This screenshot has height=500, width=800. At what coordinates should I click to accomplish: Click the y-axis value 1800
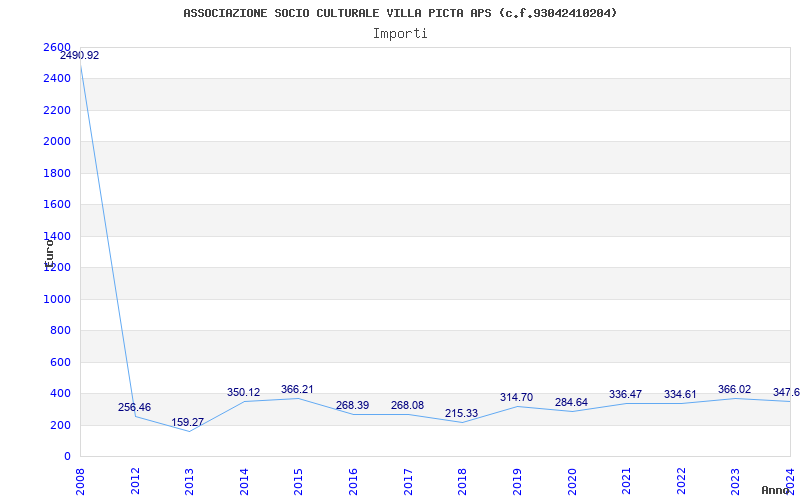pyautogui.click(x=57, y=173)
